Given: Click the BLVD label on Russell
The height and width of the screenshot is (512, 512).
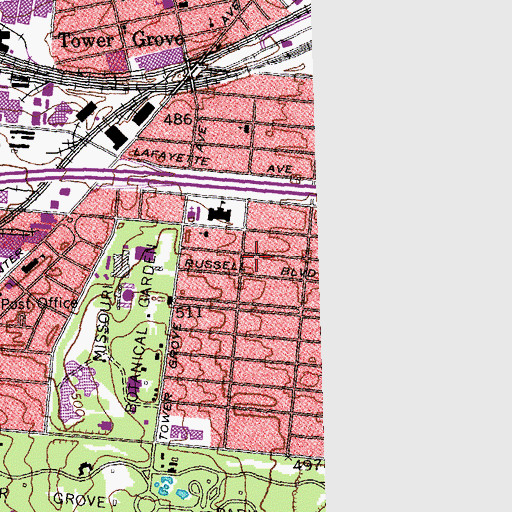Looking at the screenshot, I should pos(297,272).
